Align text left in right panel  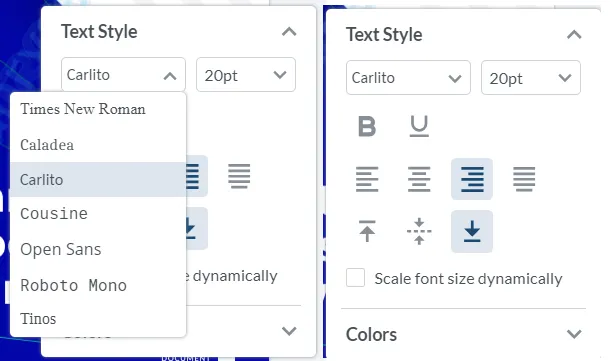pos(367,179)
